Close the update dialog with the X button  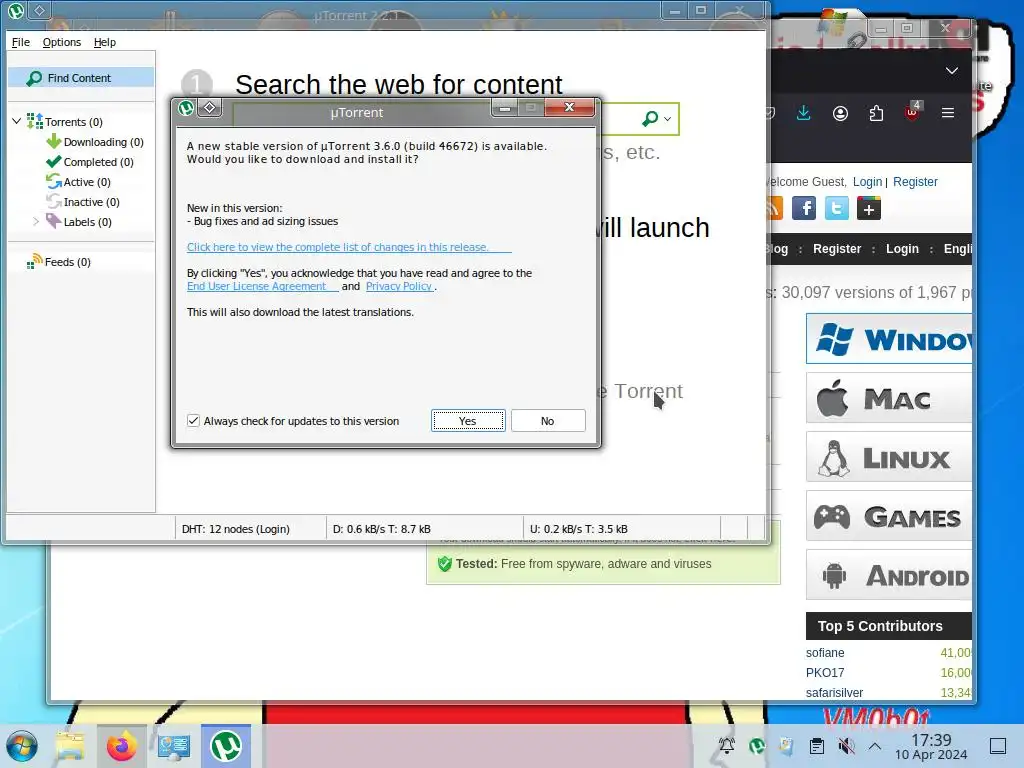569,107
